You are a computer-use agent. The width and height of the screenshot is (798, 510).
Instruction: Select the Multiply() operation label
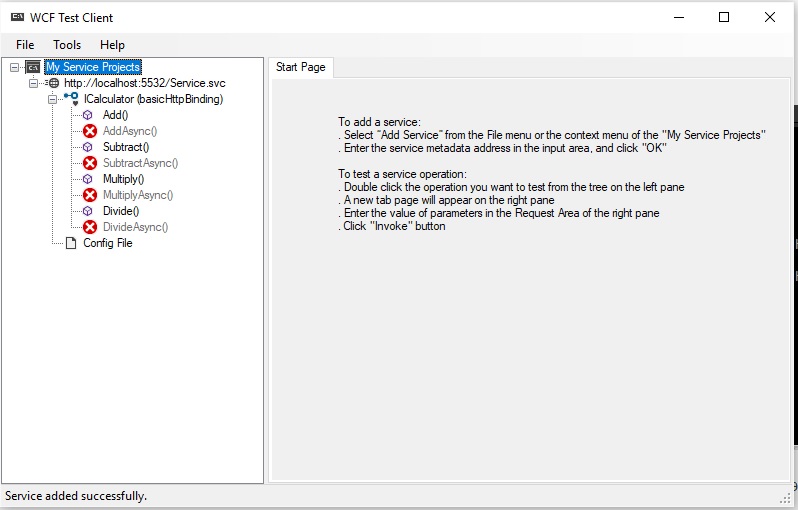124,179
